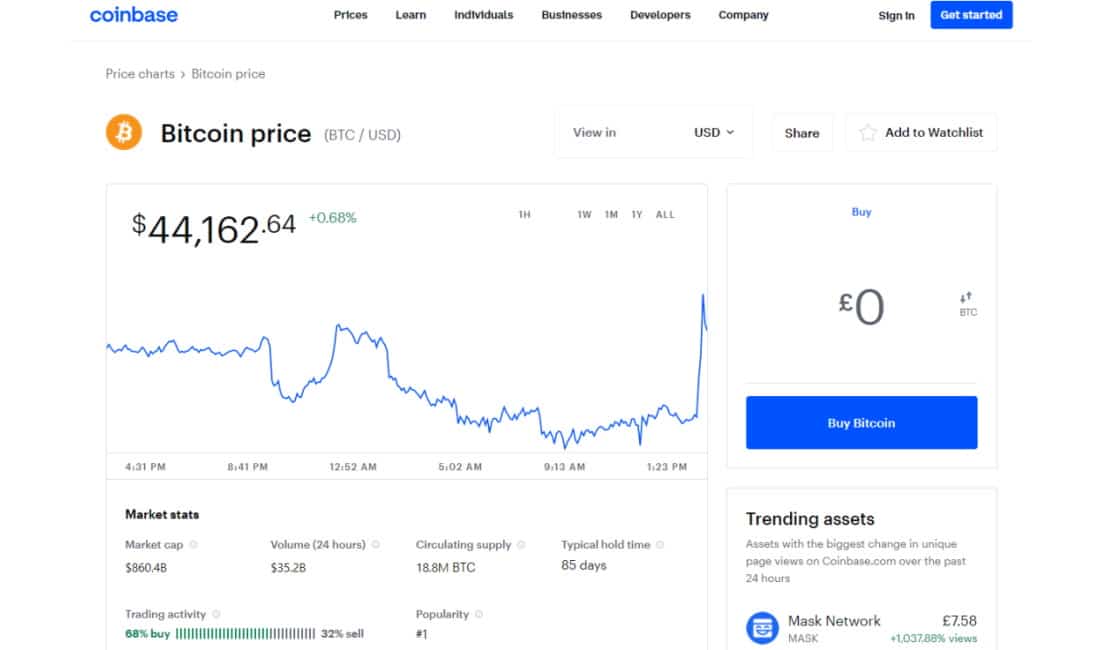The width and height of the screenshot is (1100, 650).
Task: Click the 32% sell label
Action: pos(342,634)
